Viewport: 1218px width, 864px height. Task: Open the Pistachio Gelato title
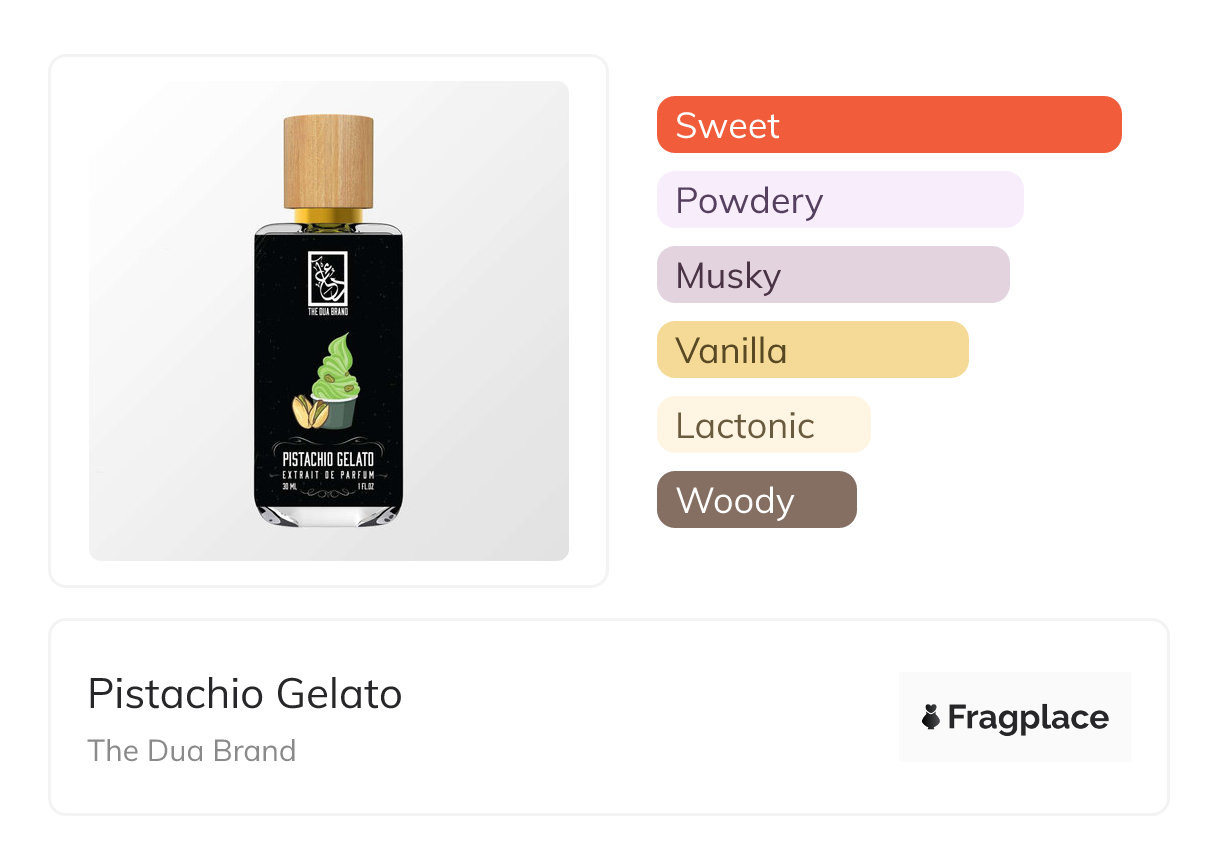click(245, 694)
